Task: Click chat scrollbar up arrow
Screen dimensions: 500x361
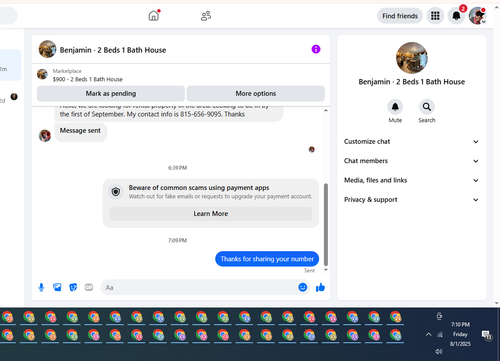Action: click(326, 110)
